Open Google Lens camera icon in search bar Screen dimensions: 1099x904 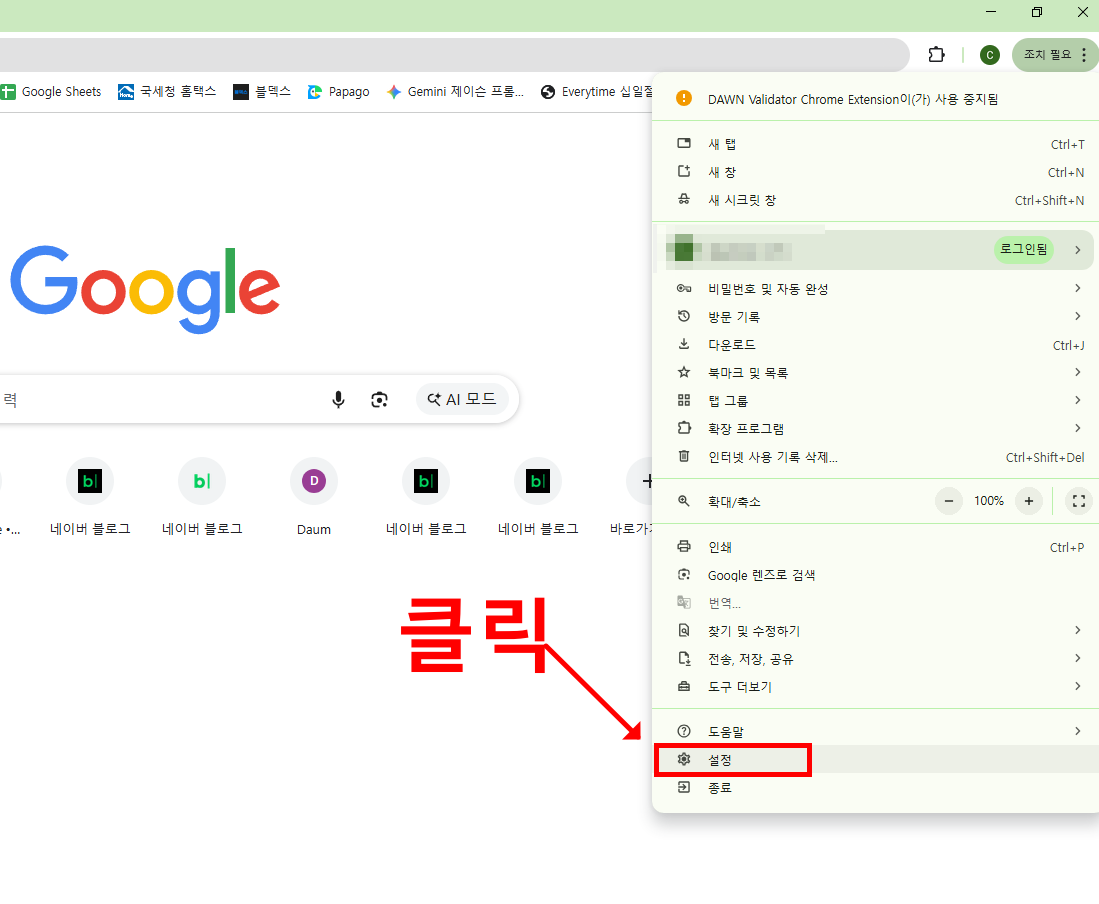click(380, 398)
